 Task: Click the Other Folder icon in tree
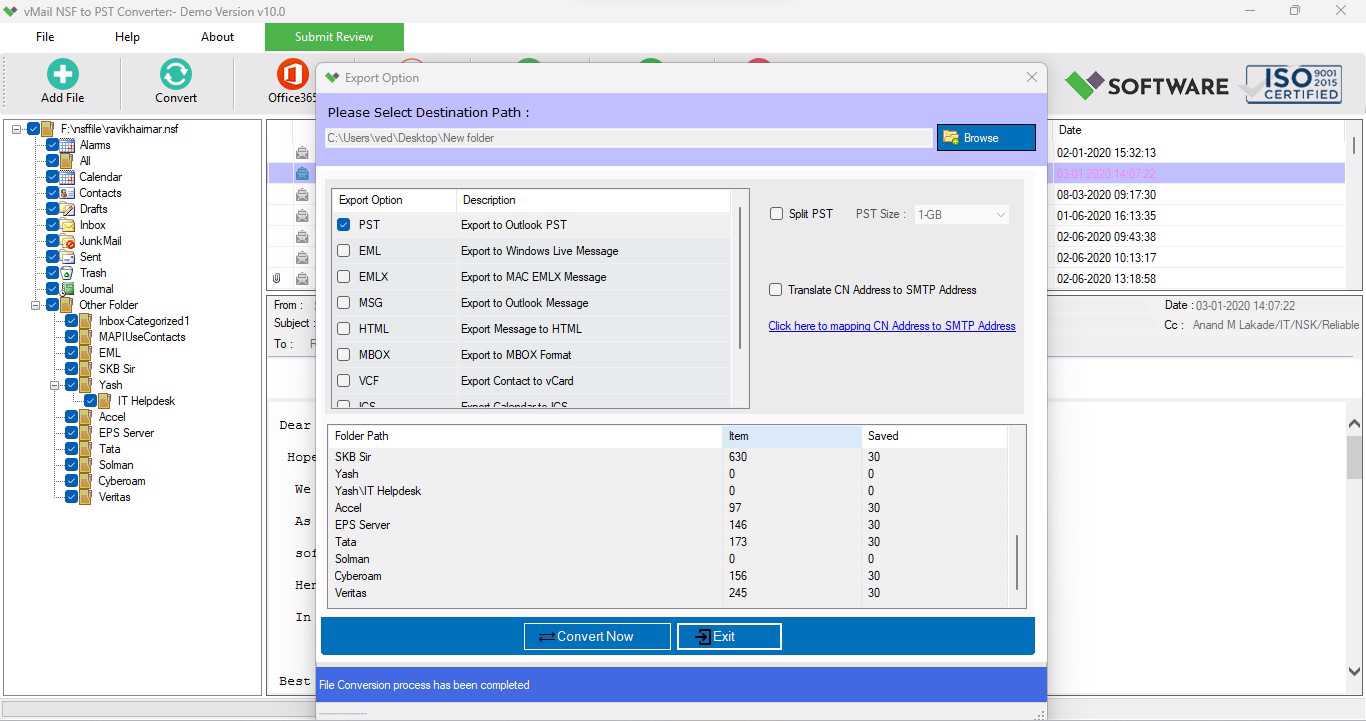[67, 305]
